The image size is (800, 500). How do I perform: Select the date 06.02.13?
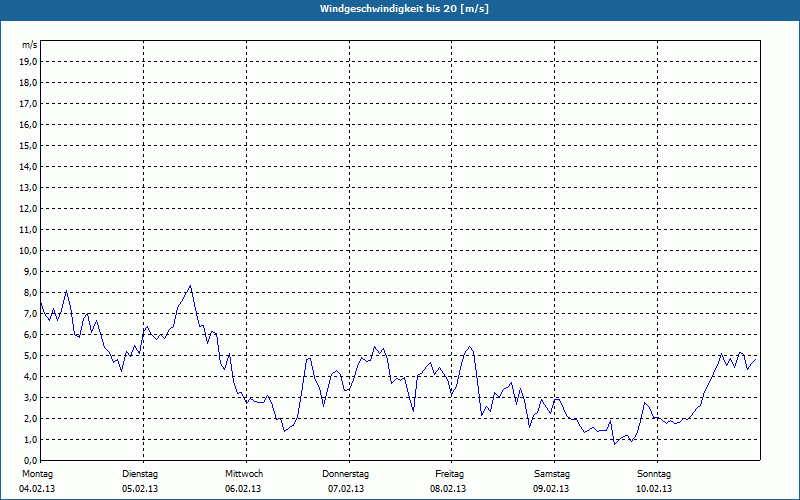(243, 489)
